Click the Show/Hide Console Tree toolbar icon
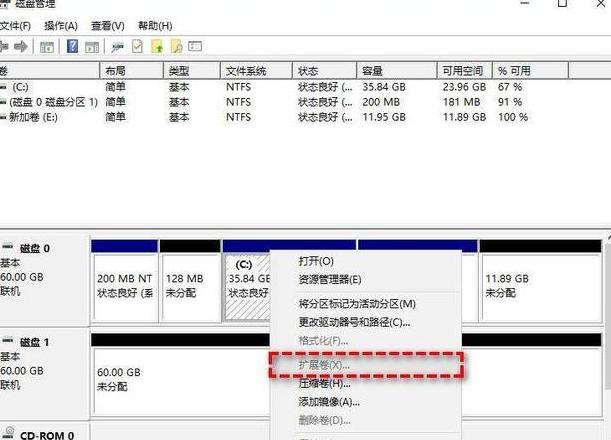This screenshot has height=440, width=611. coord(47,47)
